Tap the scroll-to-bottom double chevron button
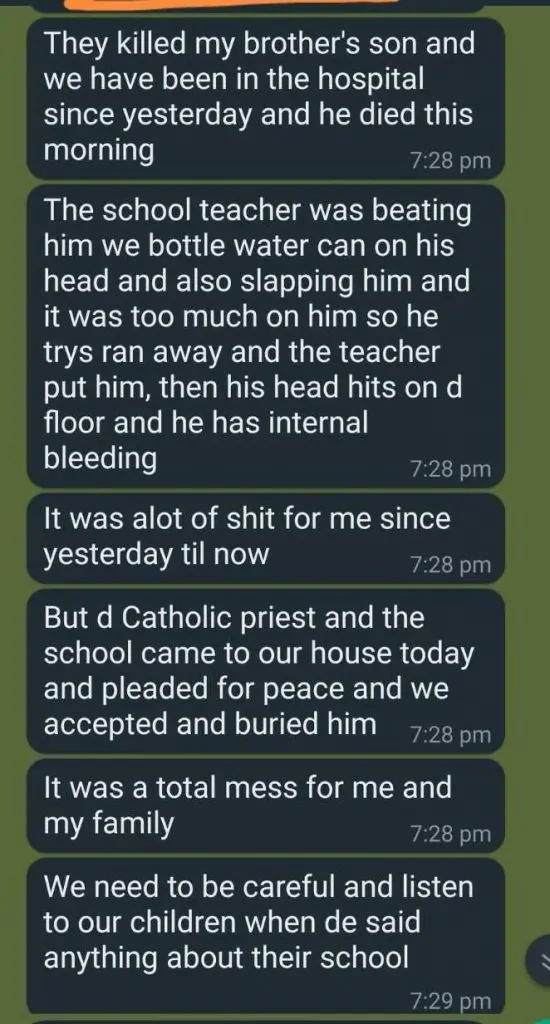 click(539, 959)
